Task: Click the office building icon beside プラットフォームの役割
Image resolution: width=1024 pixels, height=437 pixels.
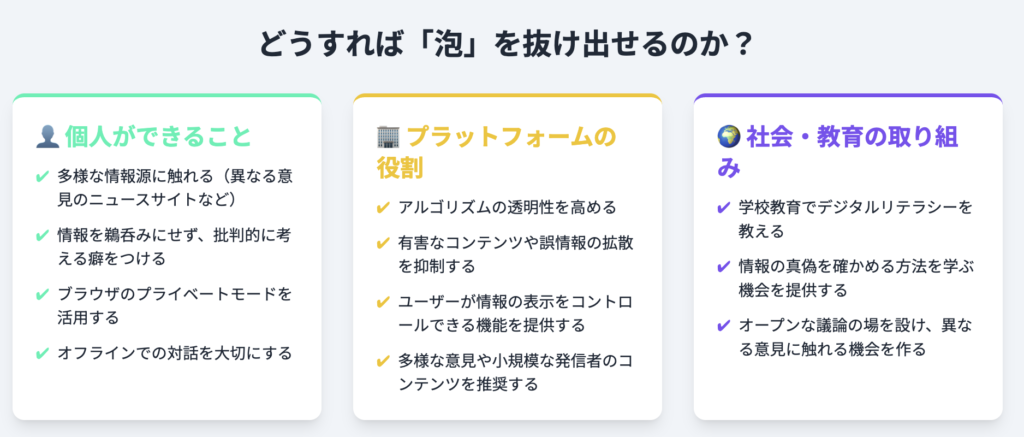Action: point(389,137)
